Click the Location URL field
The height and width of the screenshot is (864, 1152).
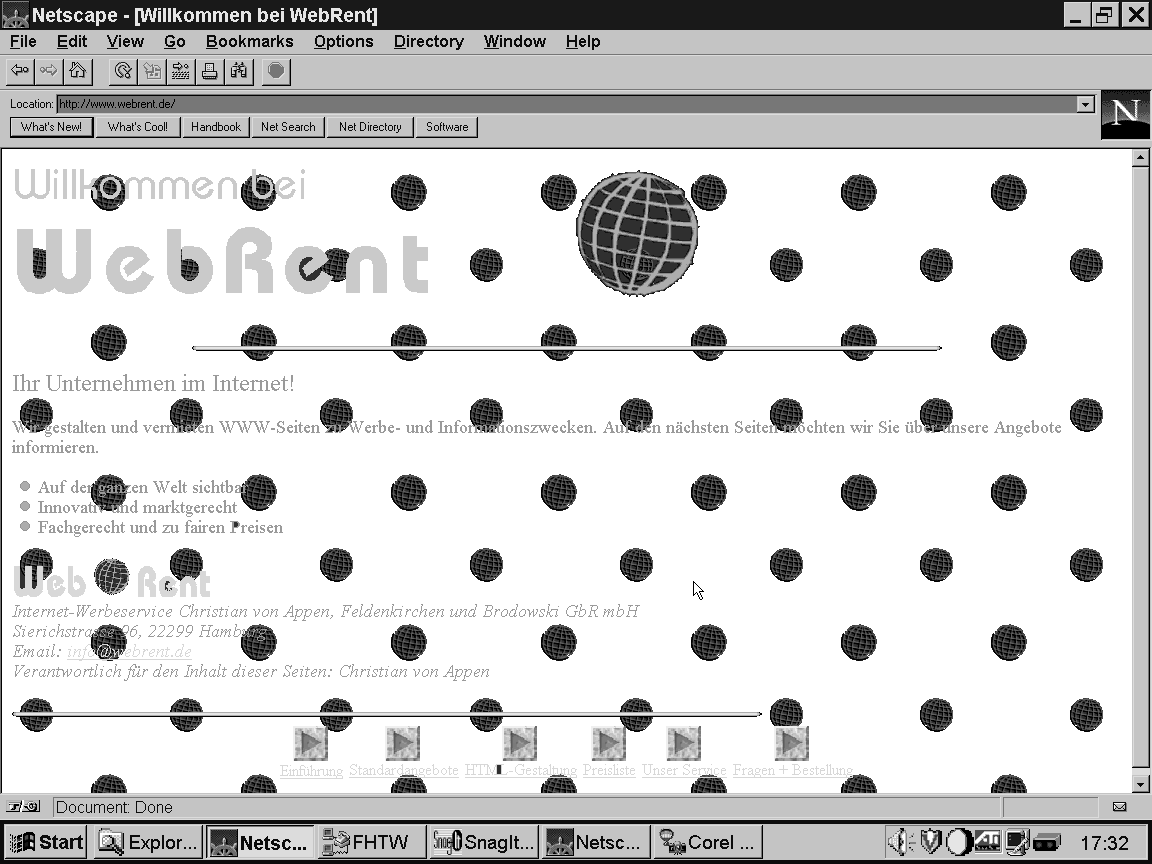pos(560,104)
